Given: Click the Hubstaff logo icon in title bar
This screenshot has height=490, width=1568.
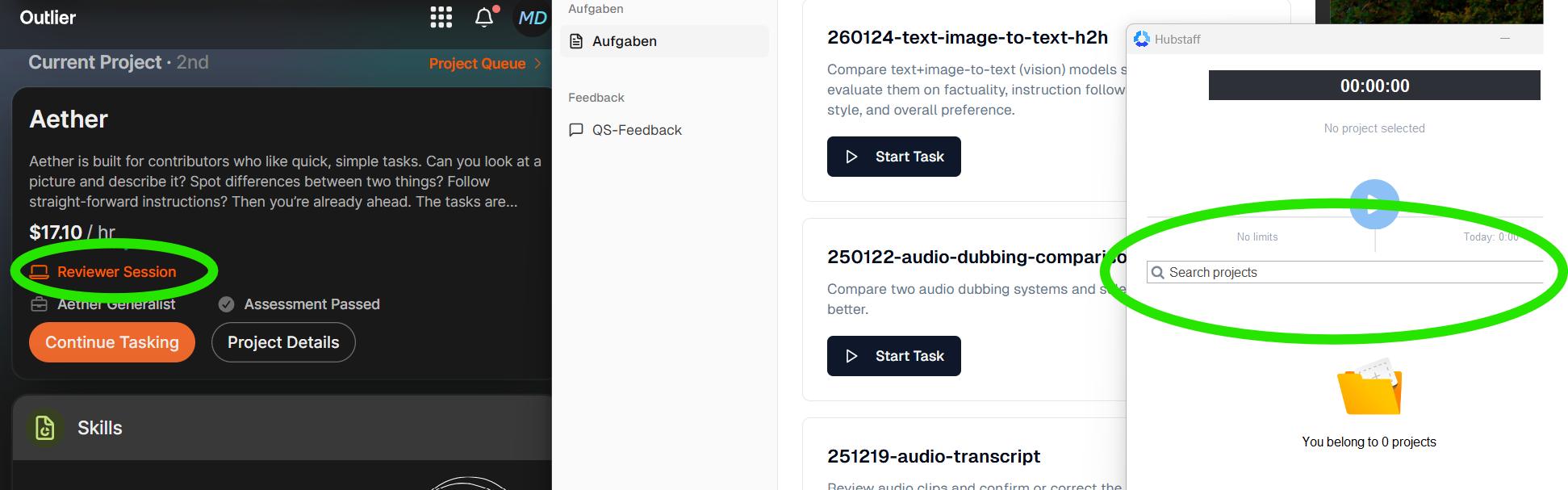Looking at the screenshot, I should (1141, 39).
